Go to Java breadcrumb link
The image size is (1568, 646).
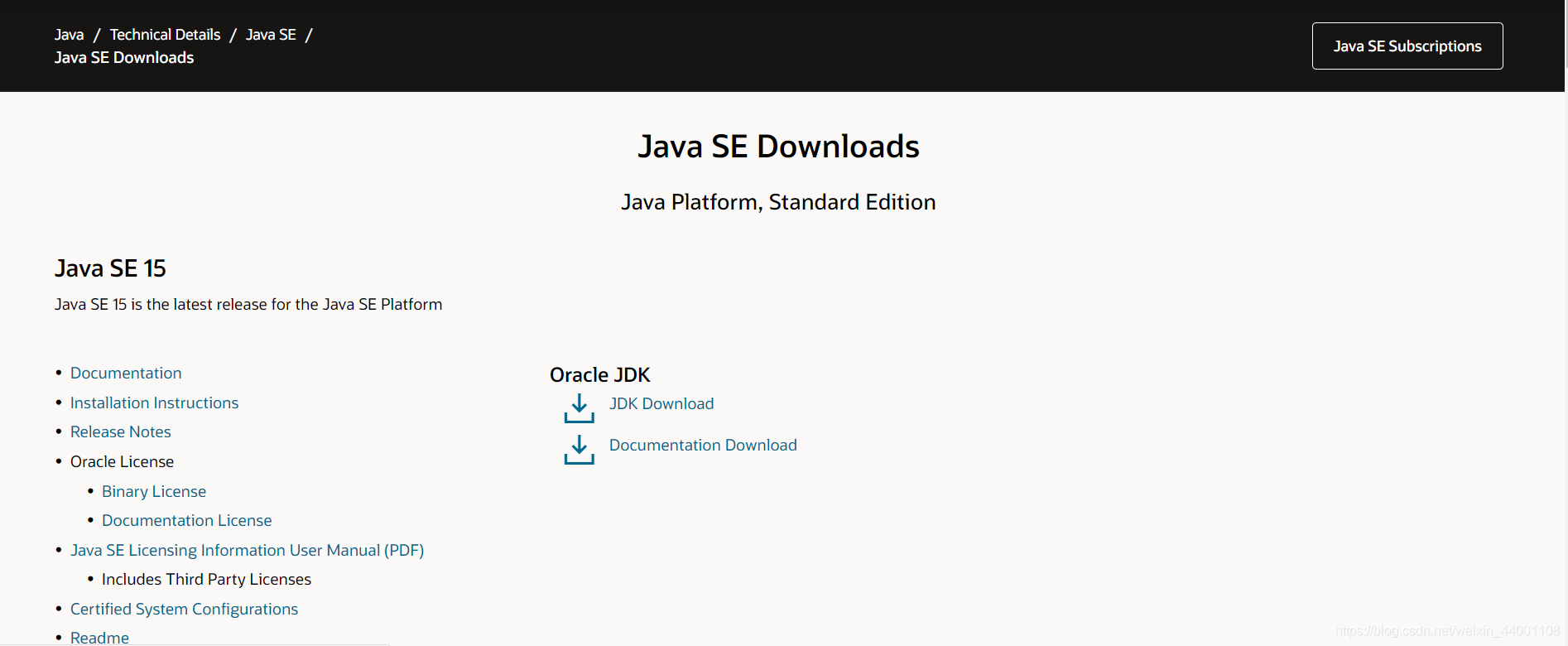(69, 35)
